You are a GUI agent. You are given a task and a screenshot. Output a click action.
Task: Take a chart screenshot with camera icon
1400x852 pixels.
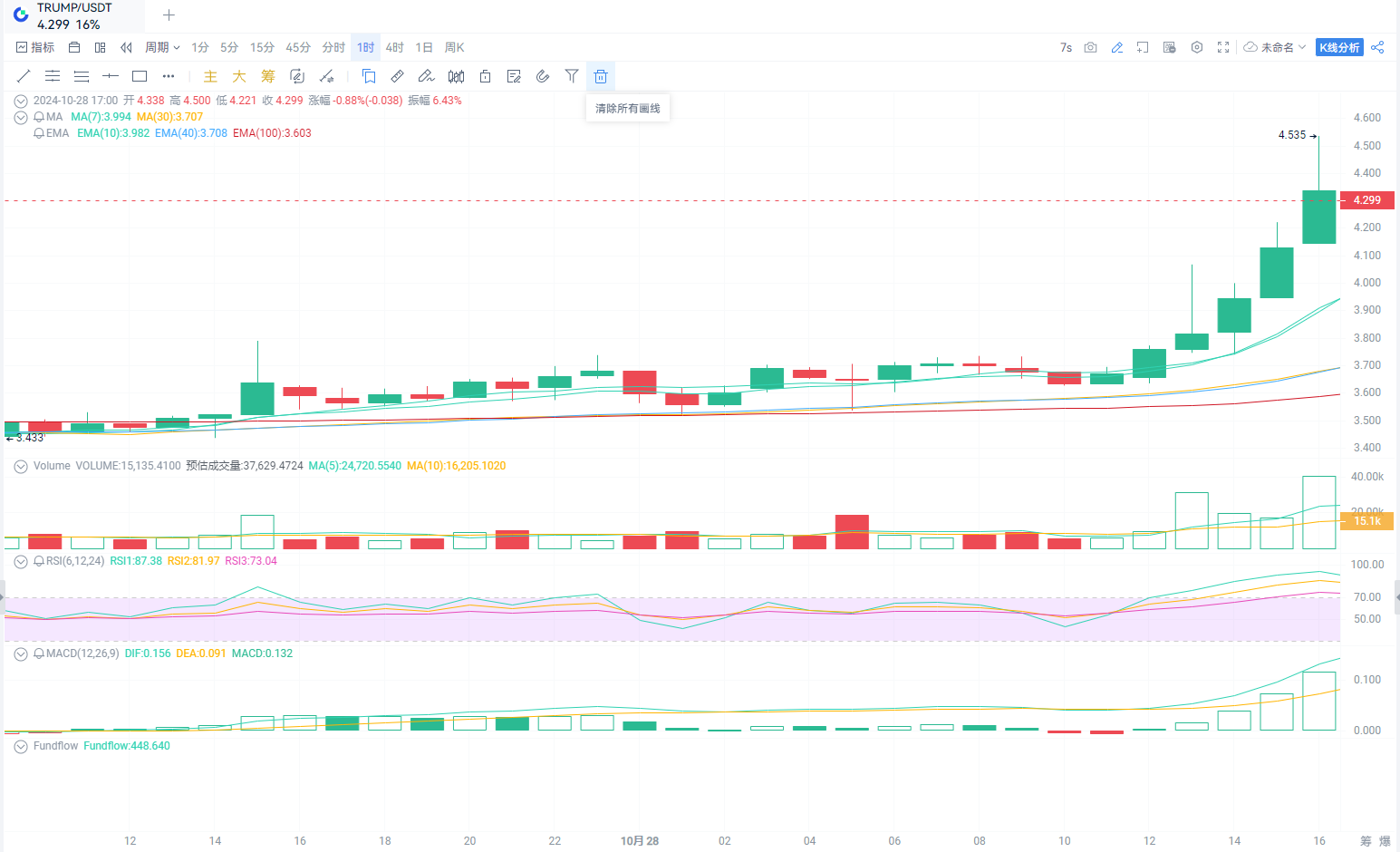[1091, 47]
